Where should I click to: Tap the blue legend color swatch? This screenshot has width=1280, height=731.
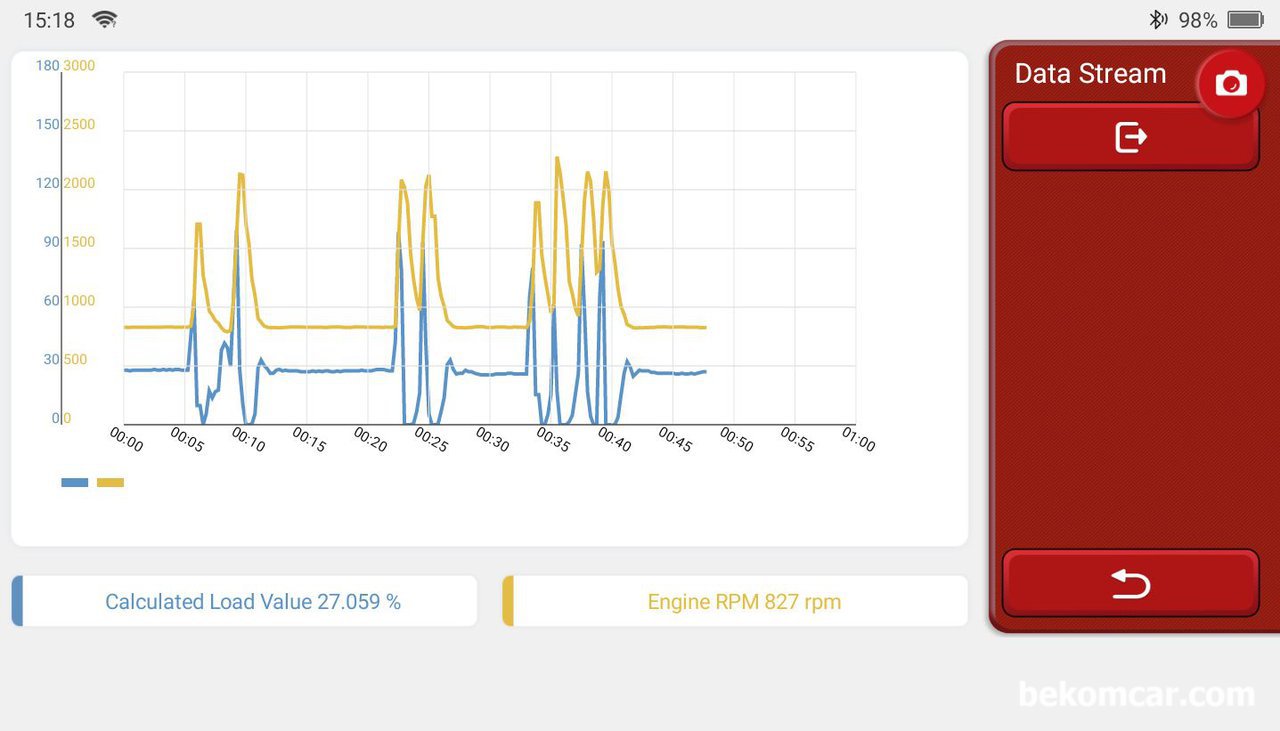click(x=75, y=482)
